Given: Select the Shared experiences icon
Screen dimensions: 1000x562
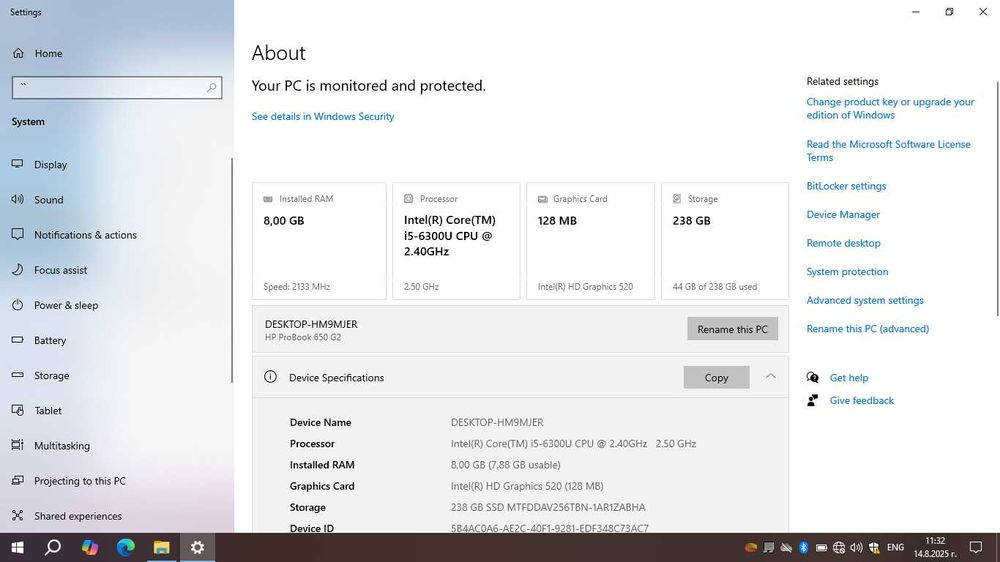Looking at the screenshot, I should 18,515.
